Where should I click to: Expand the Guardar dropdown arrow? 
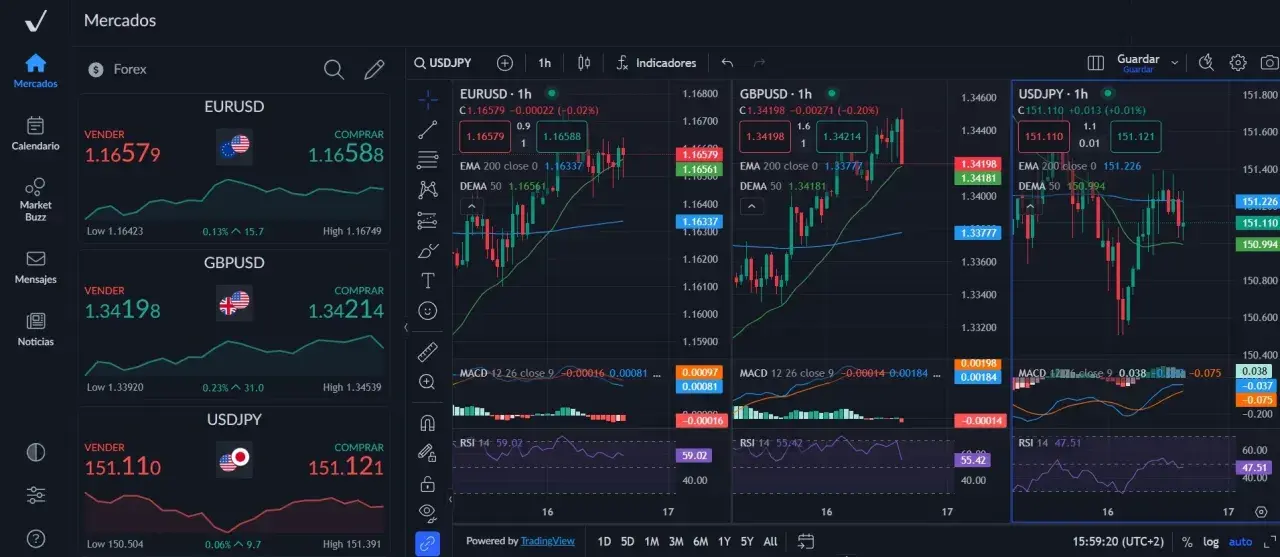1175,63
